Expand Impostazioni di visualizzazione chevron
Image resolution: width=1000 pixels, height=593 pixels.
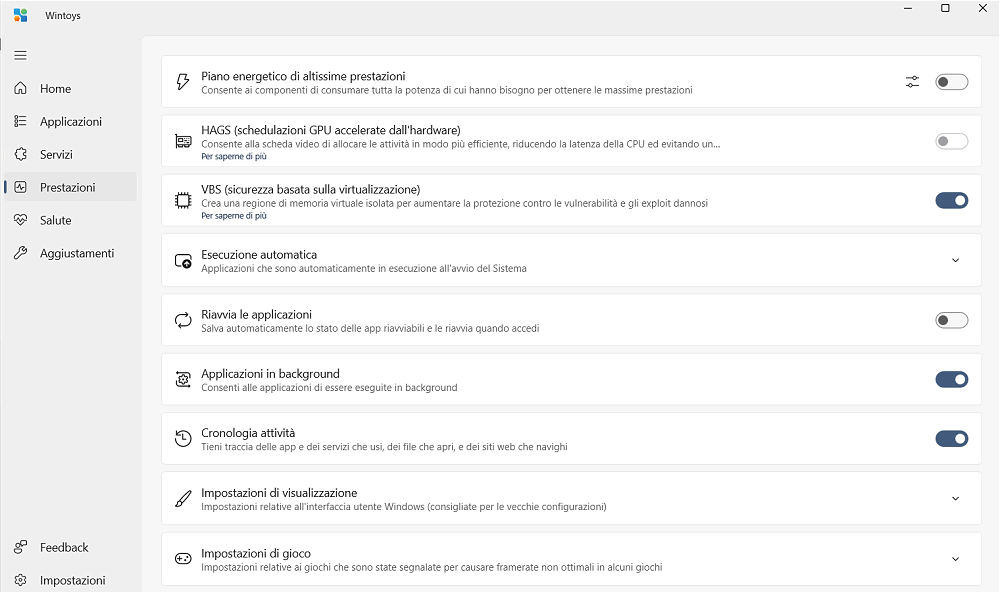(955, 498)
